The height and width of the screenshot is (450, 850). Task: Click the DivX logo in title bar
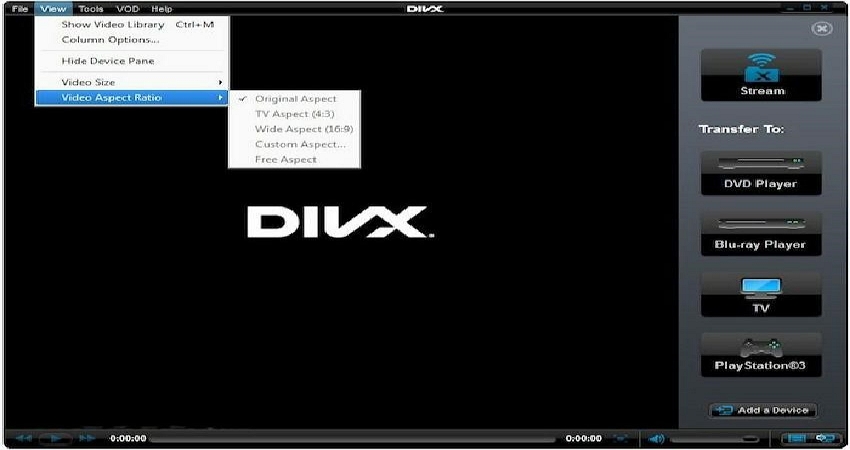click(425, 9)
